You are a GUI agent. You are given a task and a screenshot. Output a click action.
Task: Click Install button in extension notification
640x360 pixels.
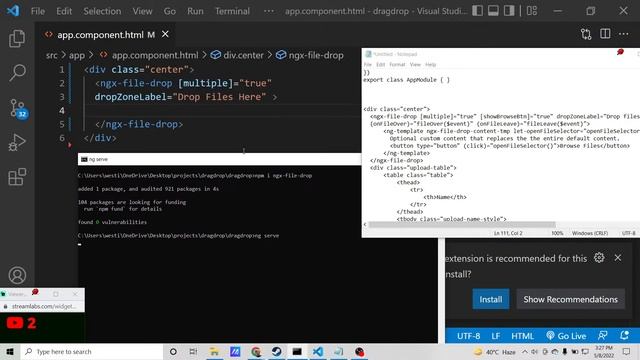[491, 299]
